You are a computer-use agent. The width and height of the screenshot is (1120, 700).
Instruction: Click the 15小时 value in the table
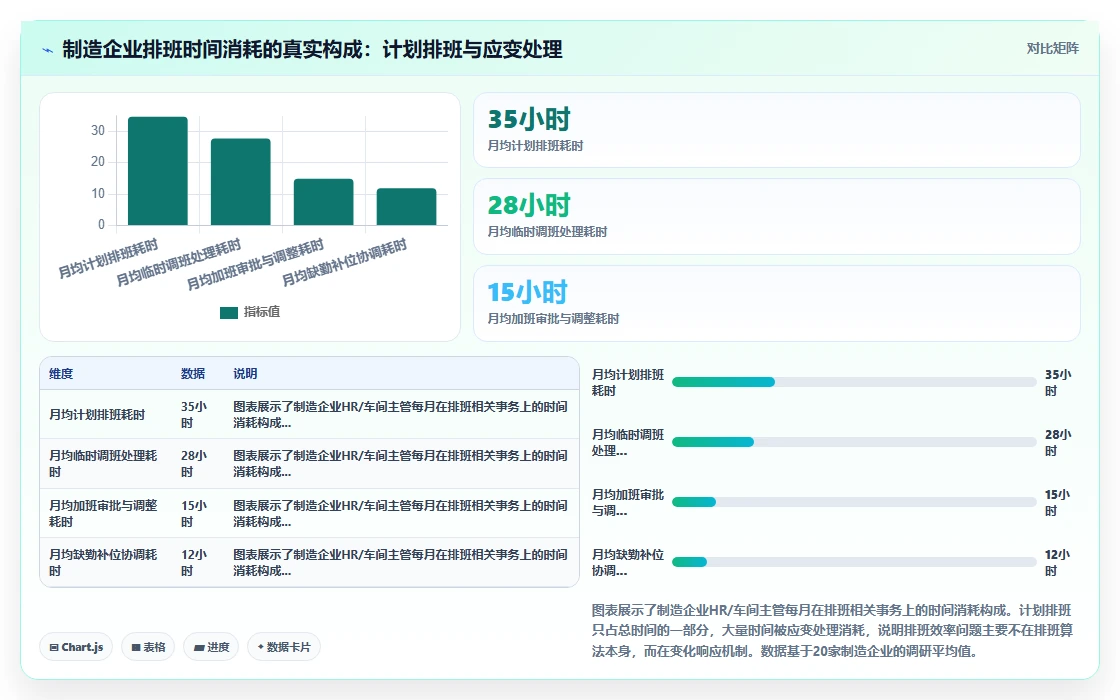194,514
